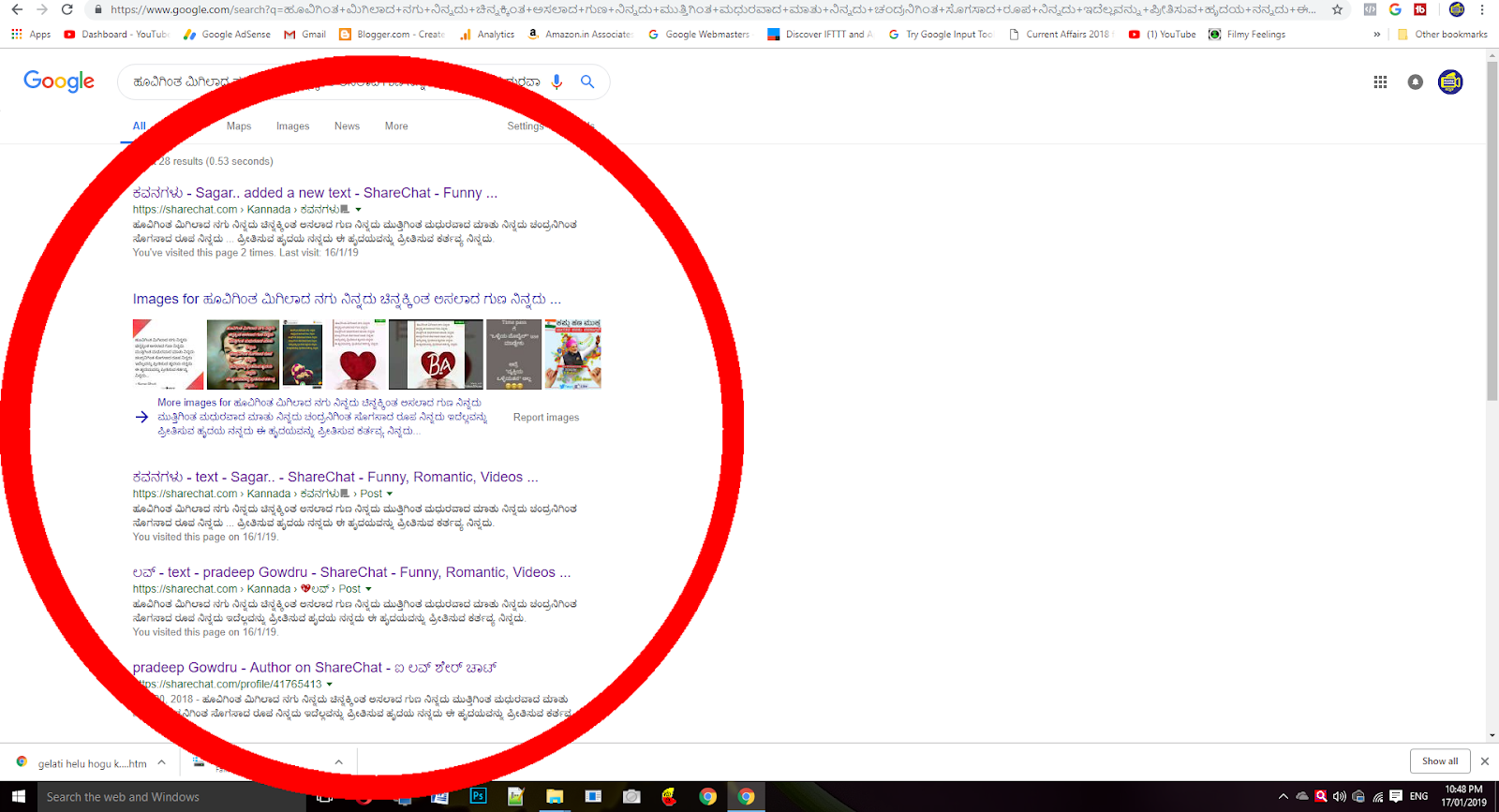
Task: Click the Google logo
Action: (x=59, y=81)
